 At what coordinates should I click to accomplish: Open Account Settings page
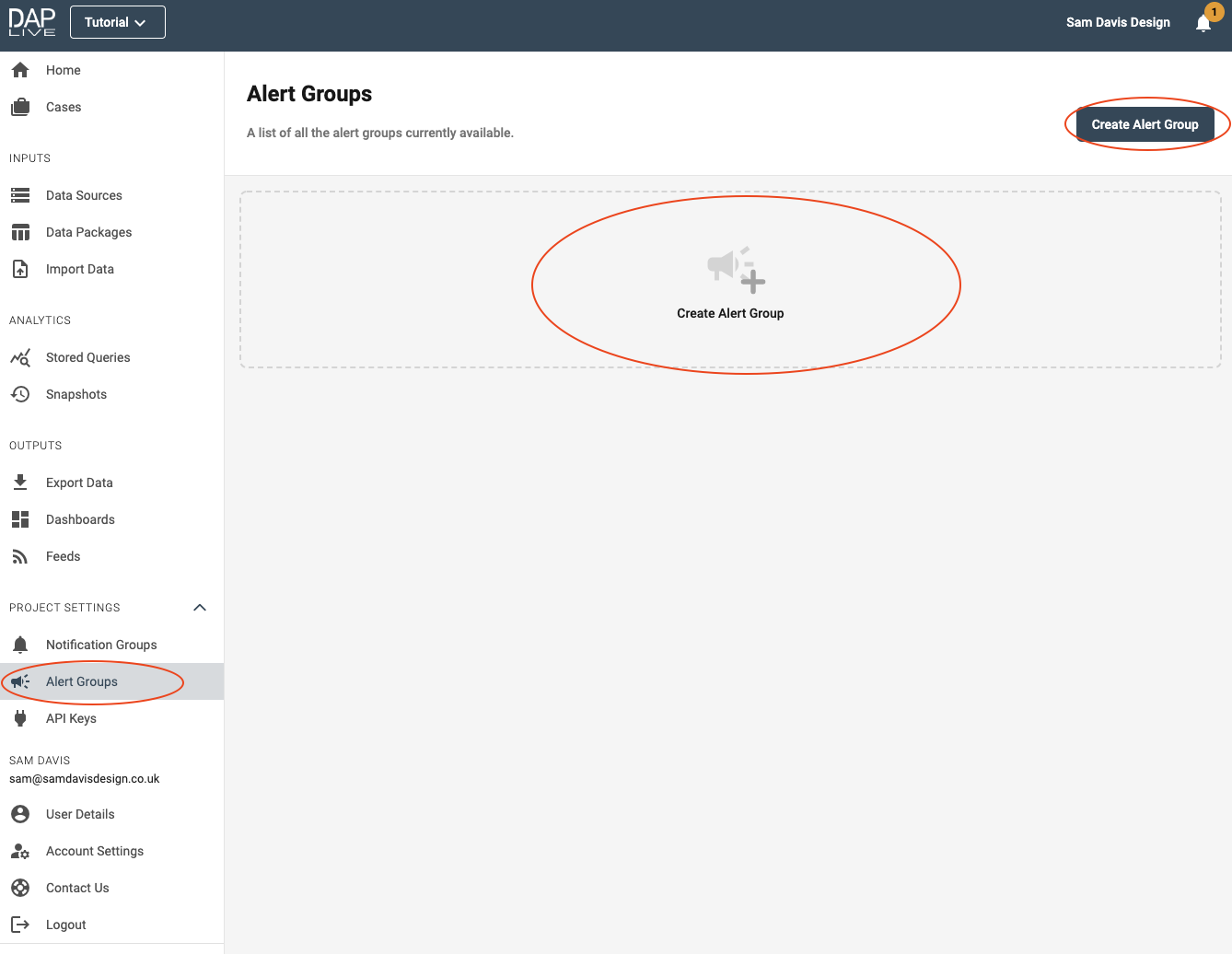pyautogui.click(x=94, y=851)
